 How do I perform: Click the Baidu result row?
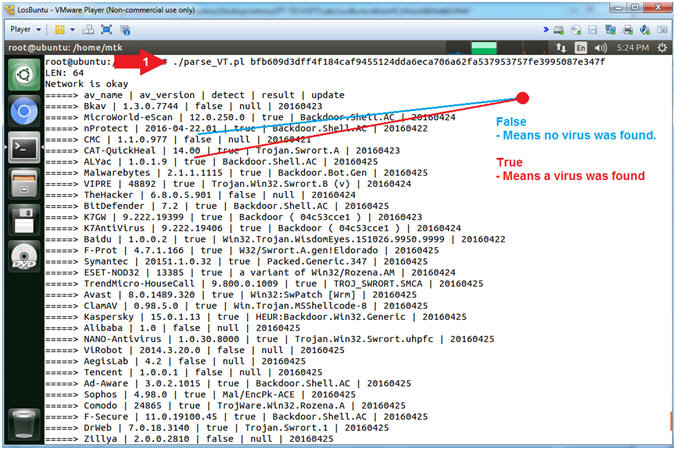coord(275,240)
